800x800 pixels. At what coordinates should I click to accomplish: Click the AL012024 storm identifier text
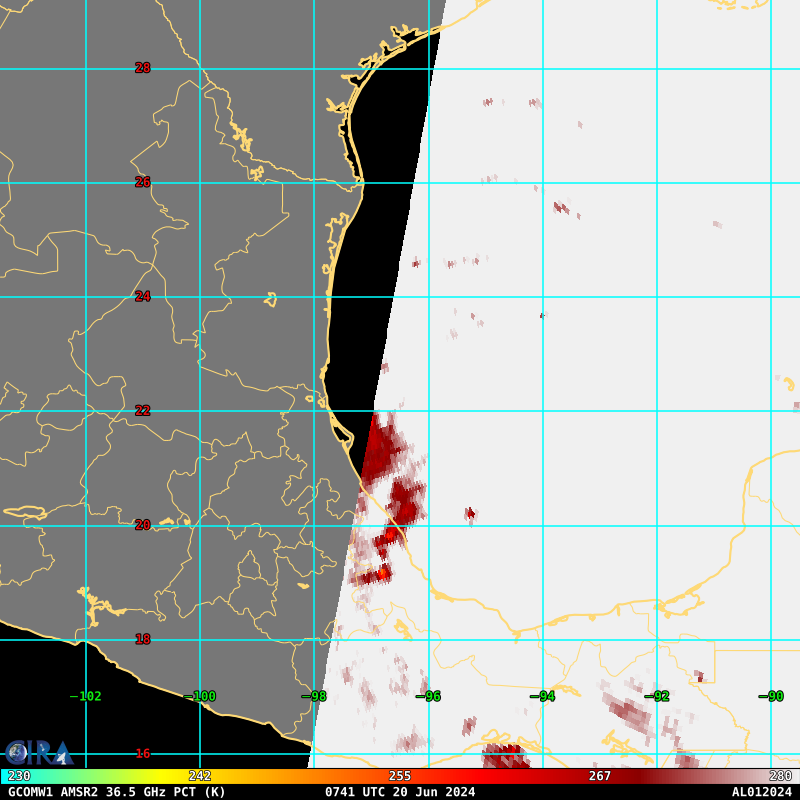pyautogui.click(x=761, y=792)
